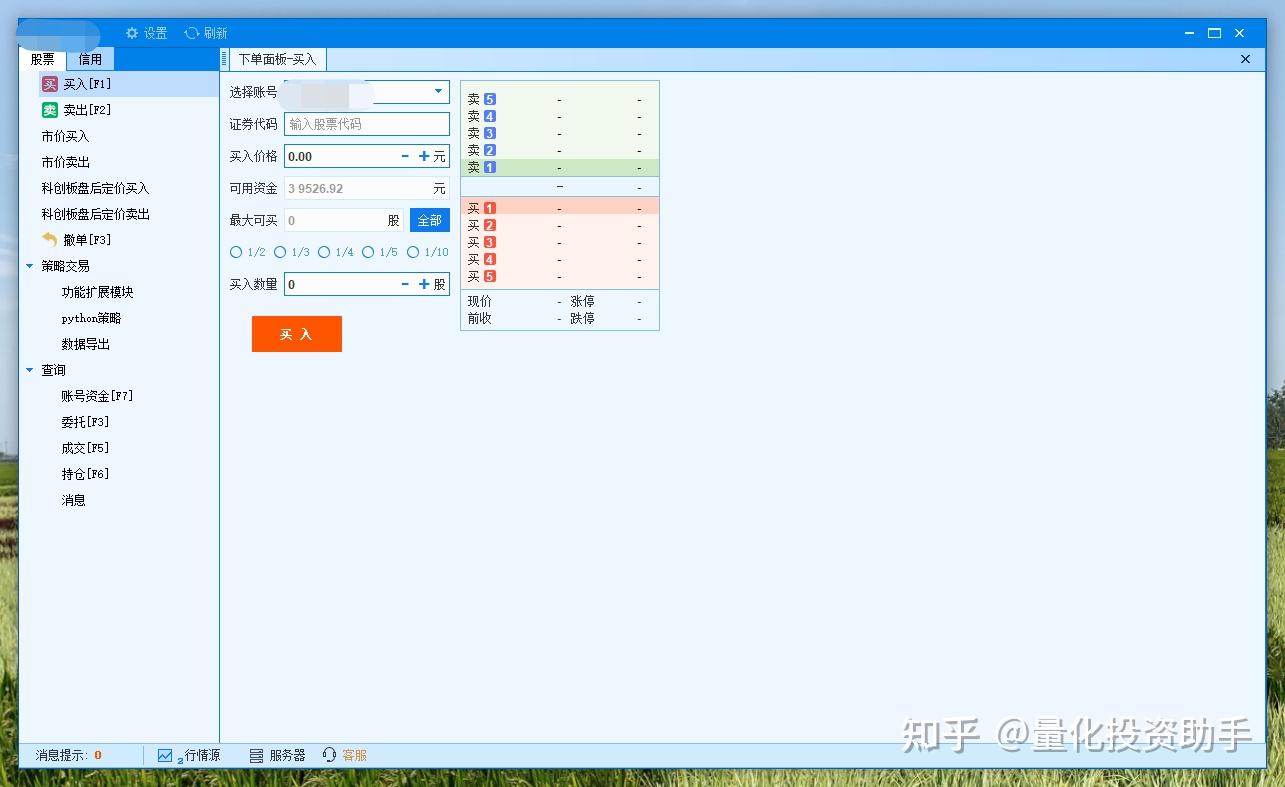Viewport: 1285px width, 787px height.
Task: Select the 1/3 position ratio radio
Action: coord(278,252)
